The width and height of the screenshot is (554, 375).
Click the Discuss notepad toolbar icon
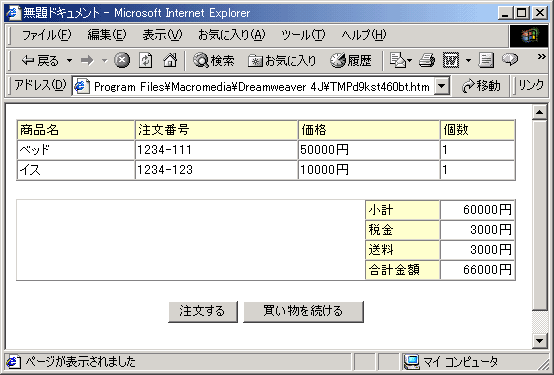[x=486, y=60]
